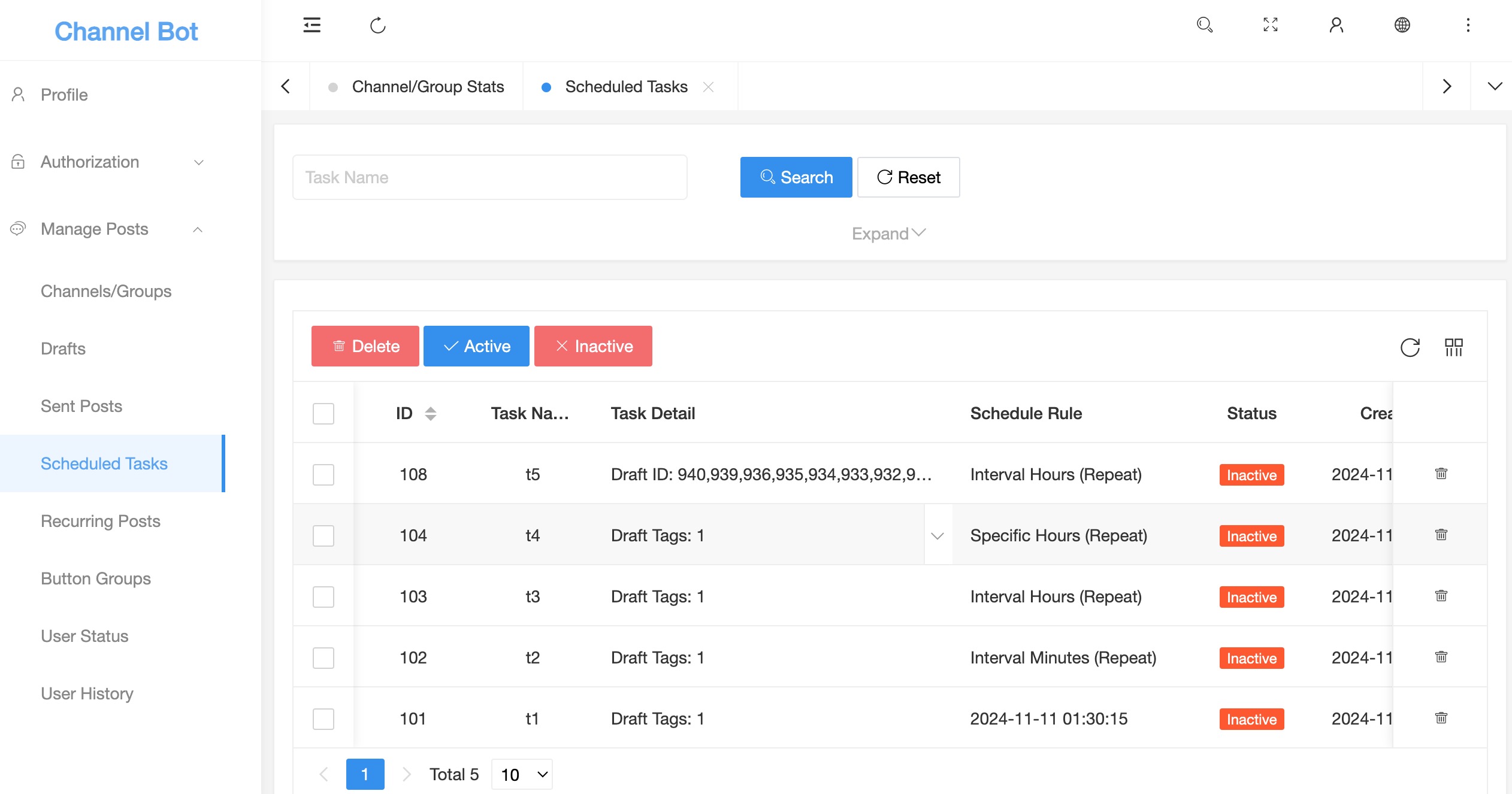
Task: Select all rows header checkbox
Action: coord(323,413)
